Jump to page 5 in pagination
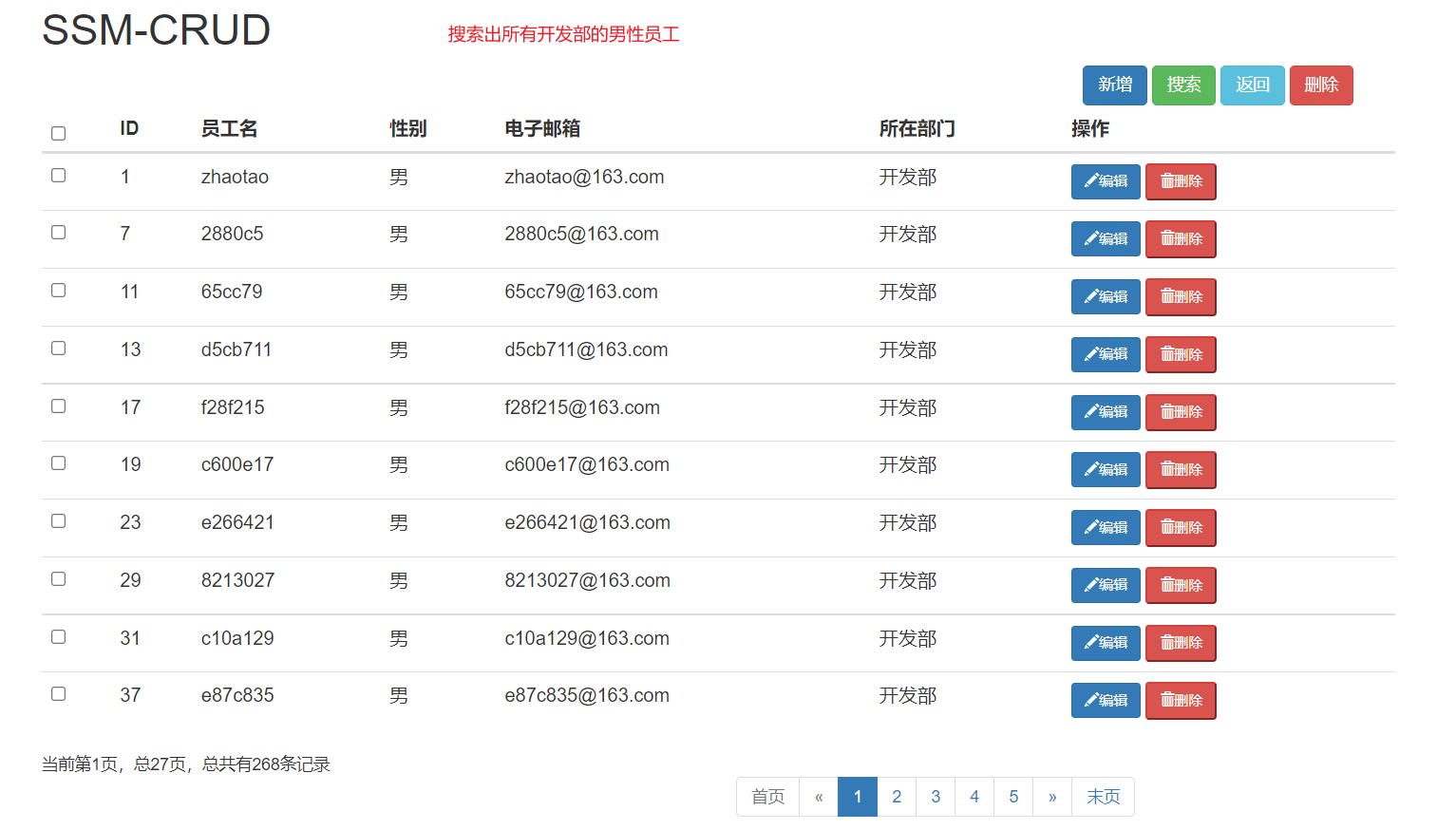Image resolution: width=1456 pixels, height=830 pixels. [1013, 797]
